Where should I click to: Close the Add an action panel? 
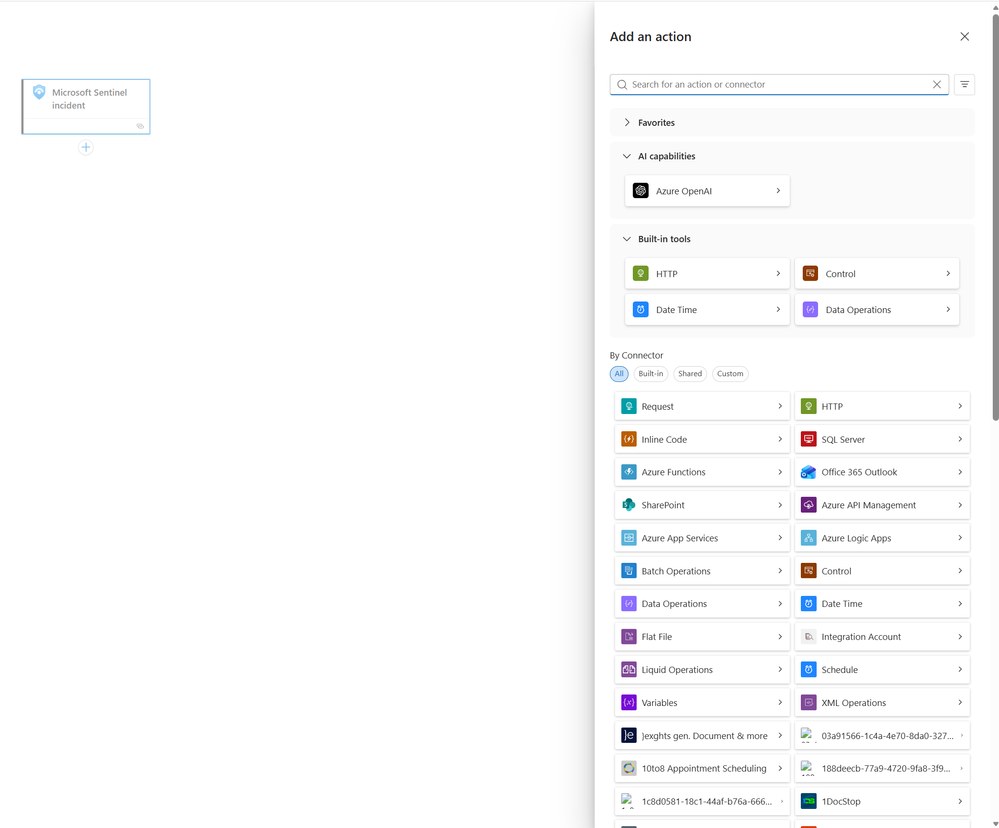965,36
